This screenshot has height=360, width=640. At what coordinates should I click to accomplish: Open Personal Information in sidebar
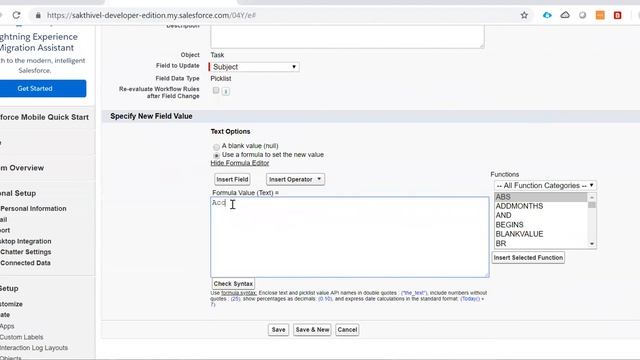pos(33,209)
